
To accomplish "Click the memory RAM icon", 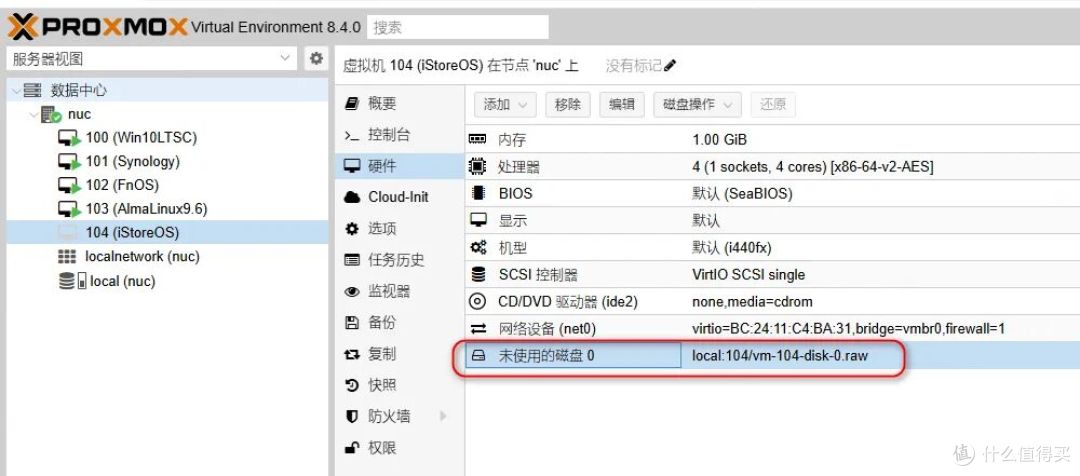I will tap(477, 139).
